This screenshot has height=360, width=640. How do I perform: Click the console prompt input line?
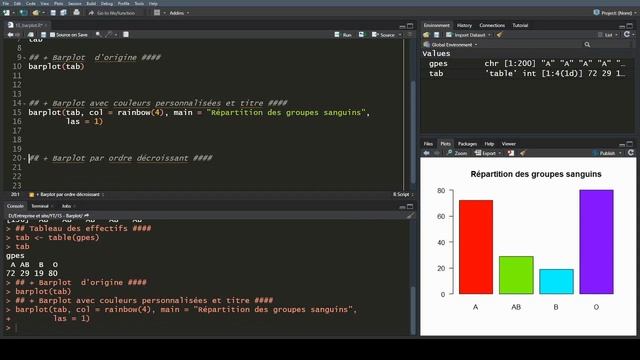pos(208,328)
